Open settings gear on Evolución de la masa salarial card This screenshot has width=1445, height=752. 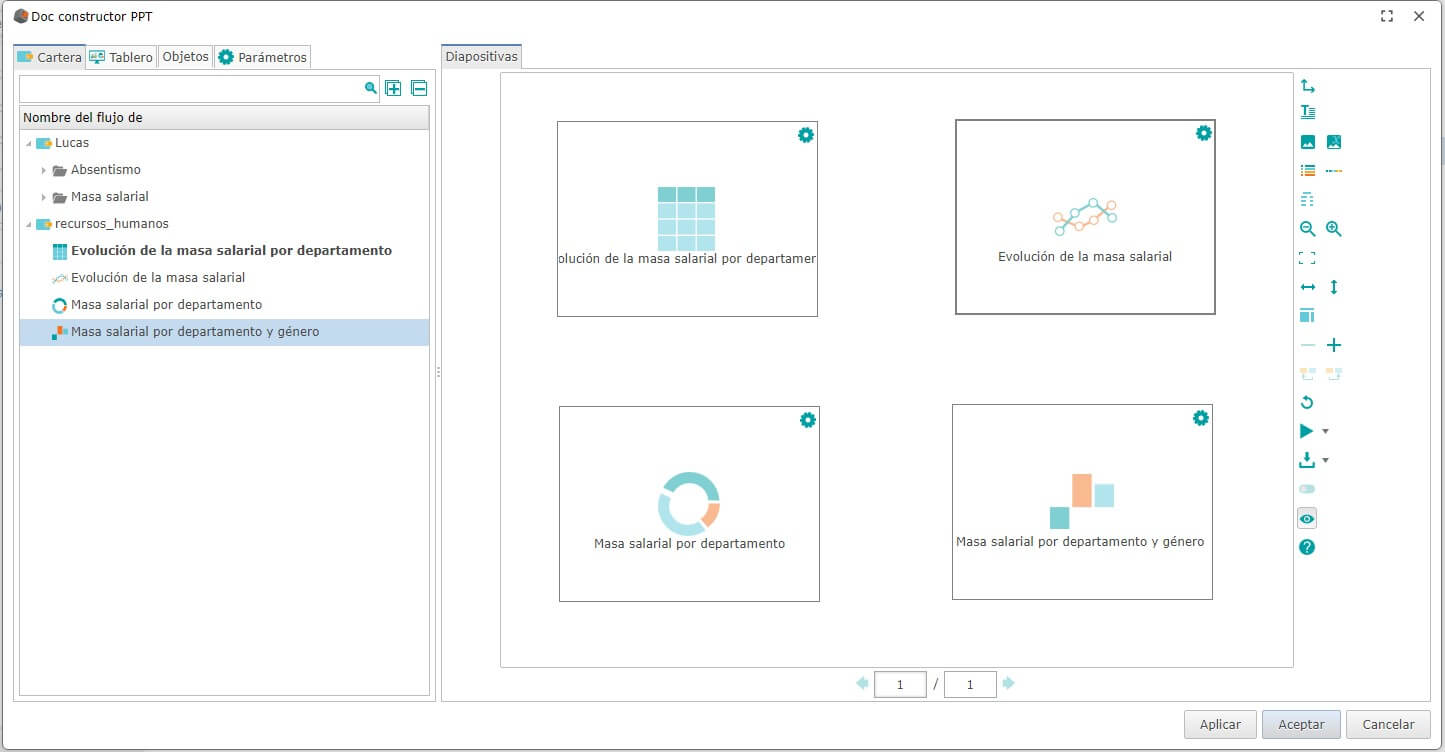click(1204, 133)
